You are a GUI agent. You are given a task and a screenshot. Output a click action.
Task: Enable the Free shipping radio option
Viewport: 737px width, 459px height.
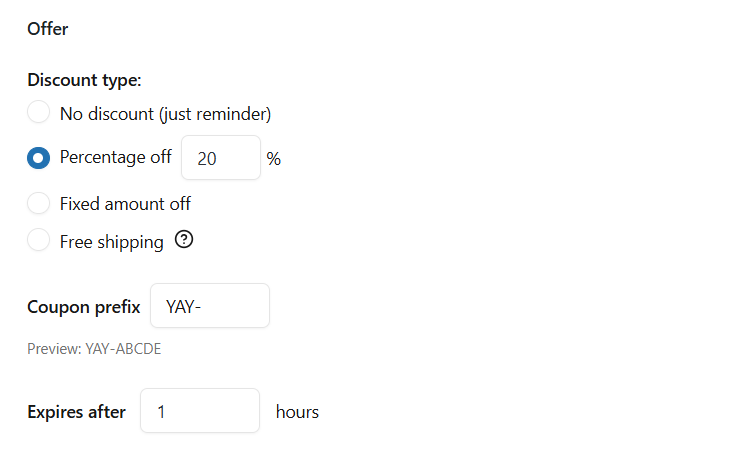(38, 241)
